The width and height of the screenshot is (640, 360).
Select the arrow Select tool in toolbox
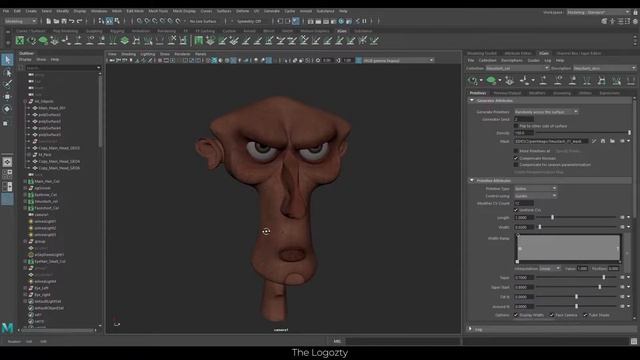click(7, 60)
